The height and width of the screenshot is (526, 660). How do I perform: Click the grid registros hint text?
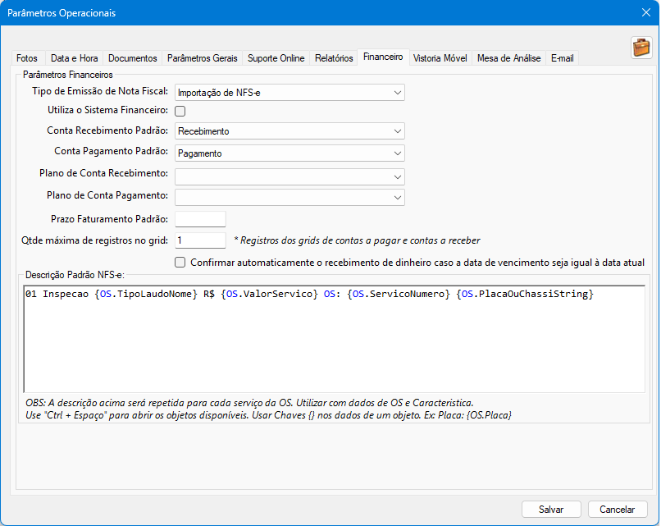click(357, 241)
